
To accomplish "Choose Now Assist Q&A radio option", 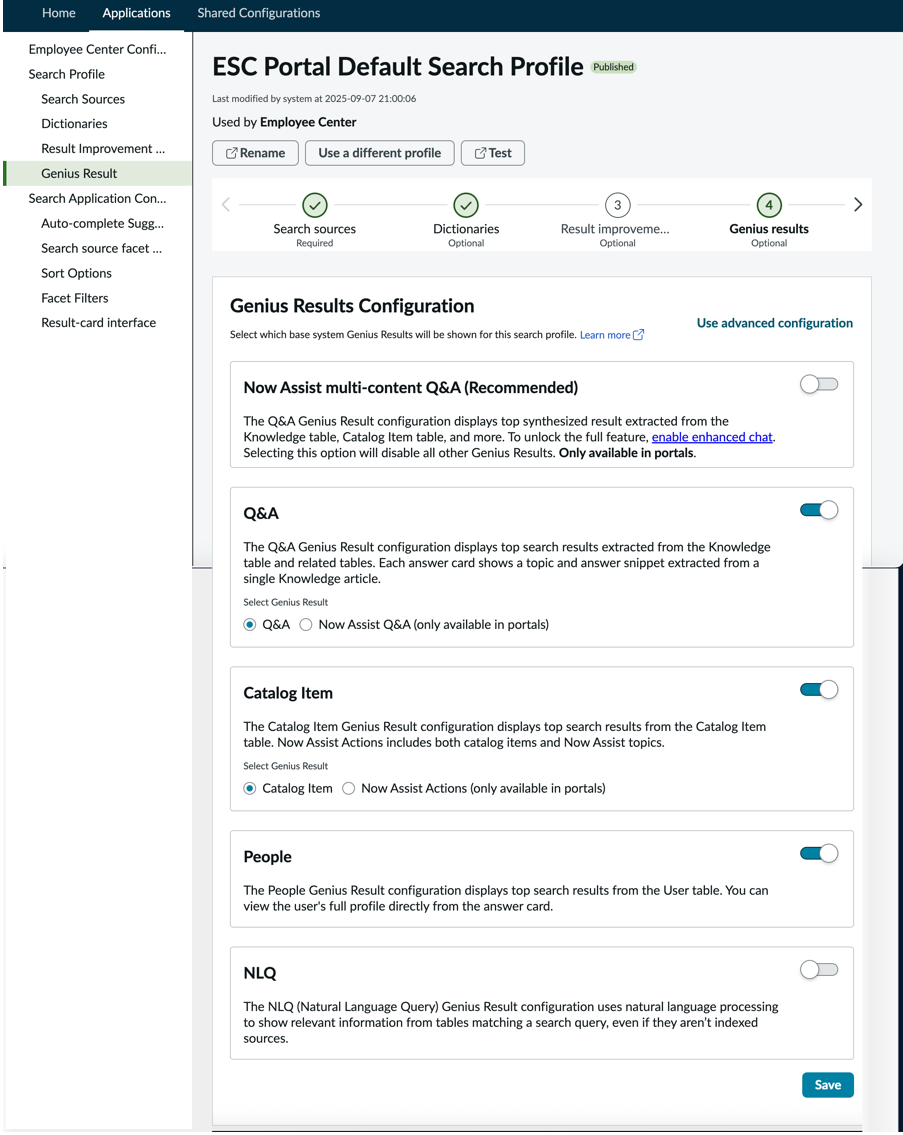I will pos(306,625).
